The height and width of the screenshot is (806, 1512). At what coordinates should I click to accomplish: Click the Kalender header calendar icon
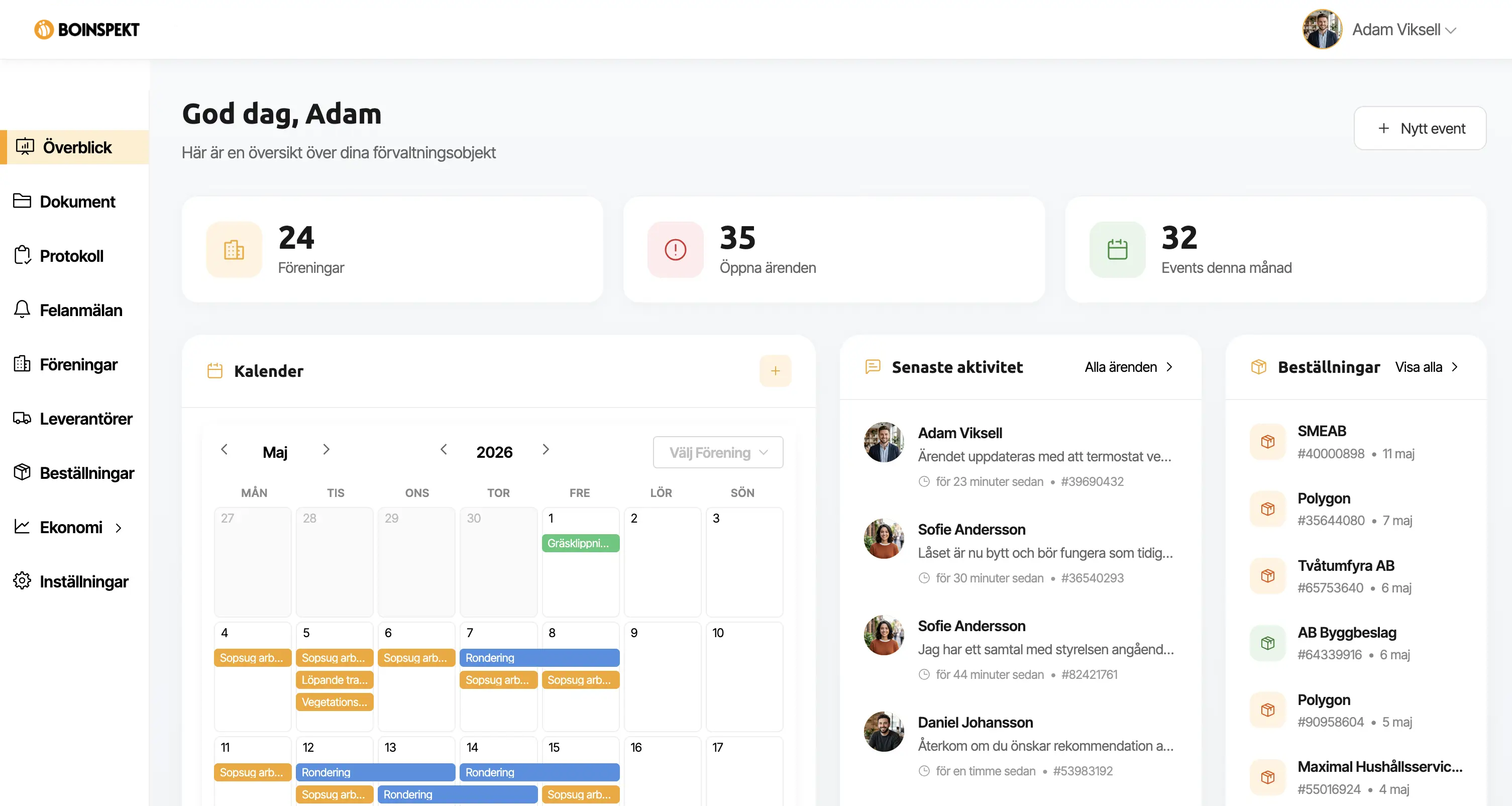click(215, 370)
